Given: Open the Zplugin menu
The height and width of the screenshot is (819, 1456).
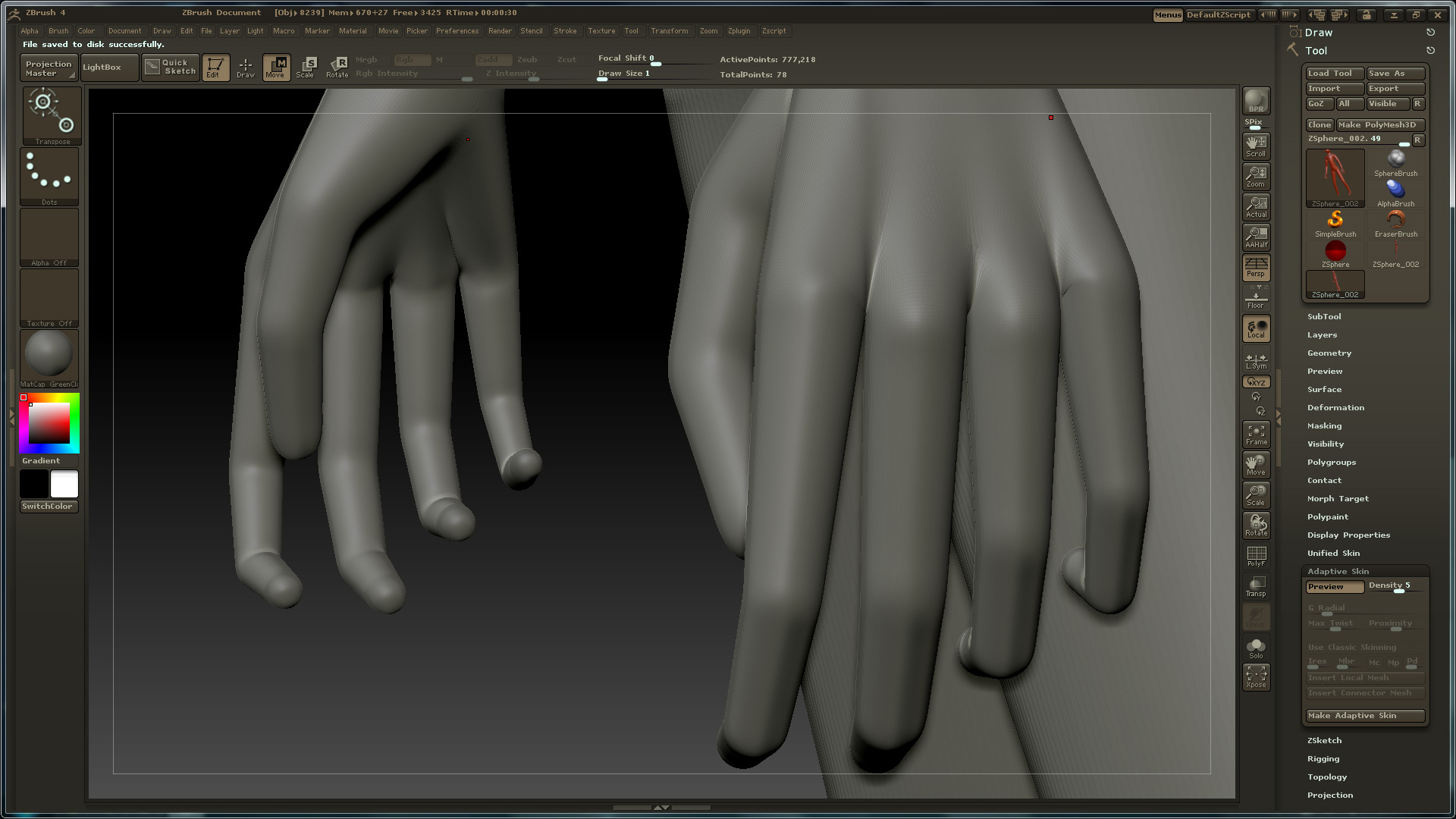Looking at the screenshot, I should pyautogui.click(x=739, y=31).
